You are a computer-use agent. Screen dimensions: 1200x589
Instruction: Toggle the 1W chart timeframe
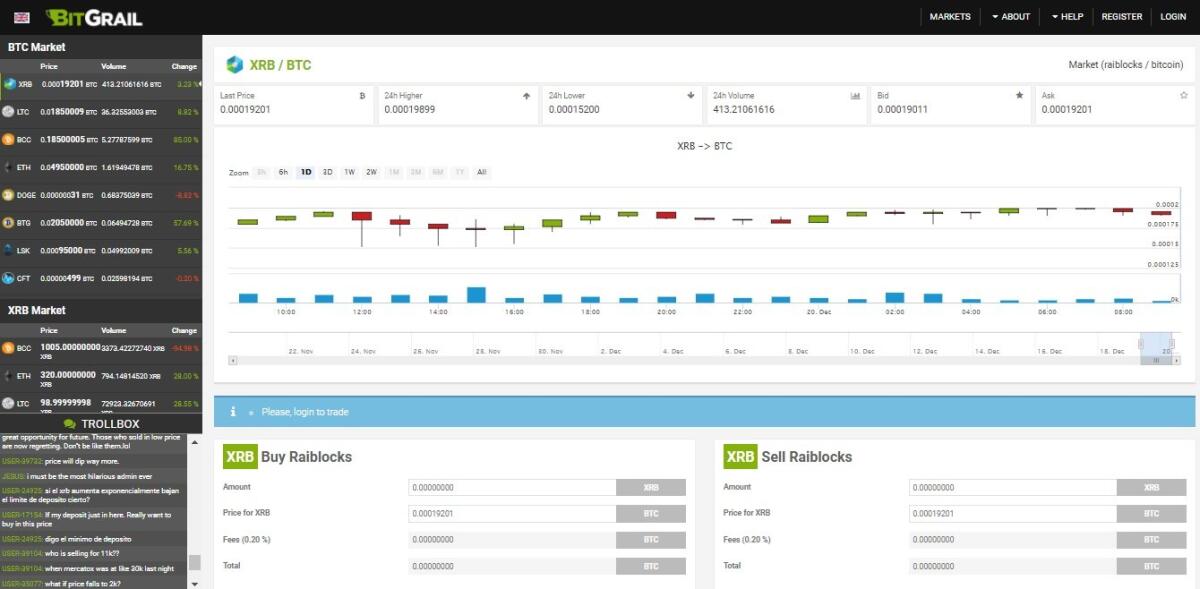(348, 172)
